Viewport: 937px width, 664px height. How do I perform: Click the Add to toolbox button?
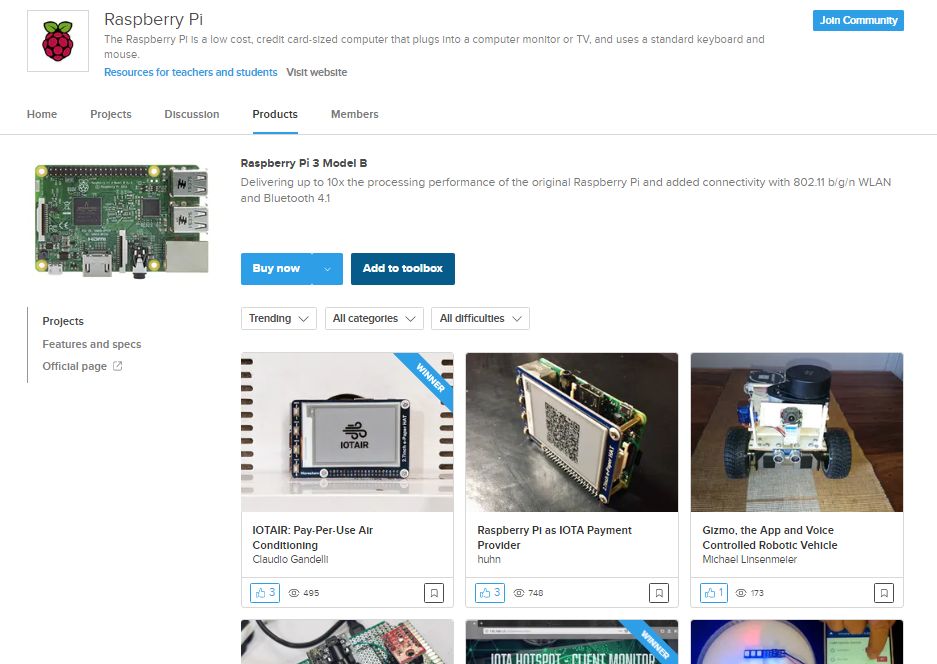point(403,269)
